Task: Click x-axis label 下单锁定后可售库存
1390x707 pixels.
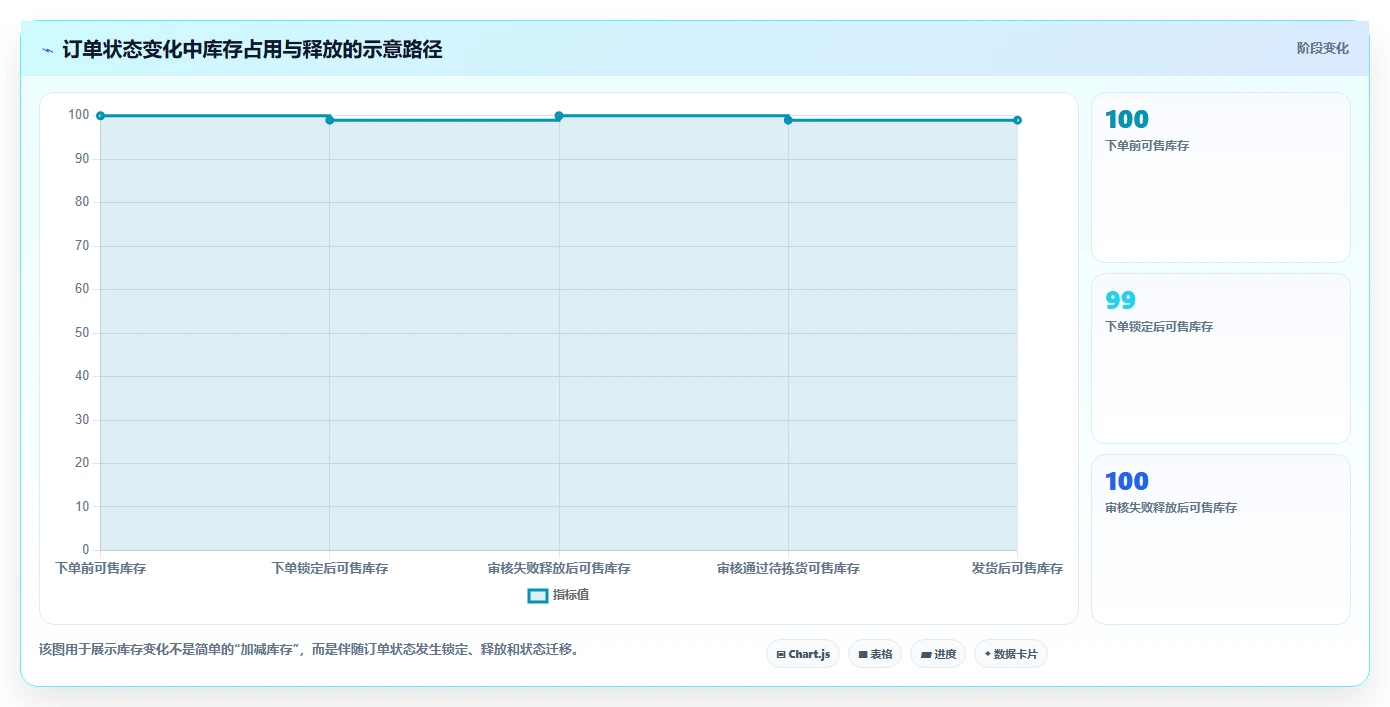Action: point(330,568)
